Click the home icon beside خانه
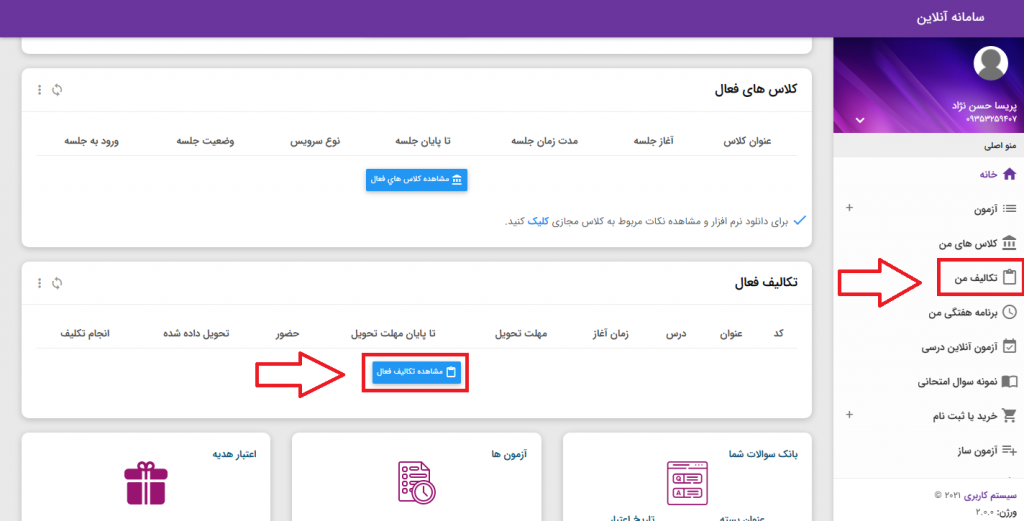The height and width of the screenshot is (521, 1024). [1009, 174]
